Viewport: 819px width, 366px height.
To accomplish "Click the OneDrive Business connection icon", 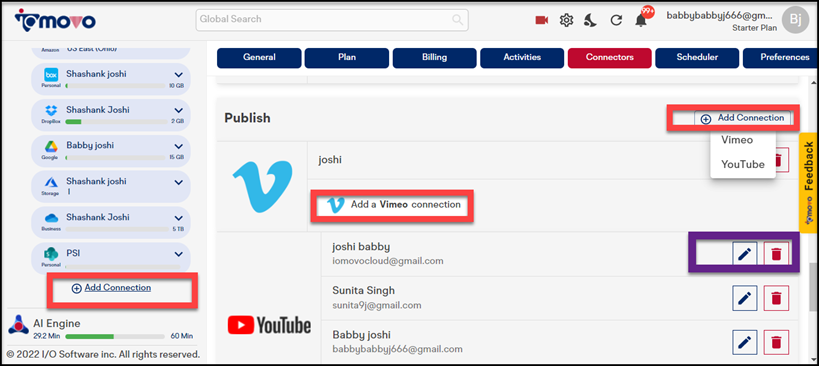I will (x=51, y=218).
